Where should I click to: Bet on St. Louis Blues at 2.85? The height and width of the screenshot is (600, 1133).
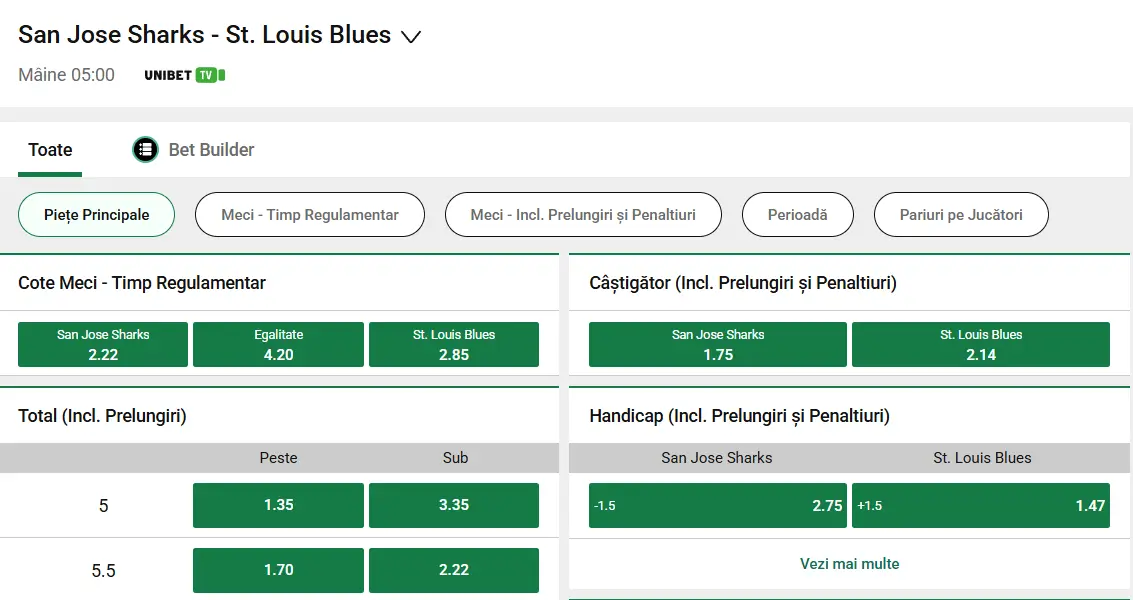pos(454,344)
